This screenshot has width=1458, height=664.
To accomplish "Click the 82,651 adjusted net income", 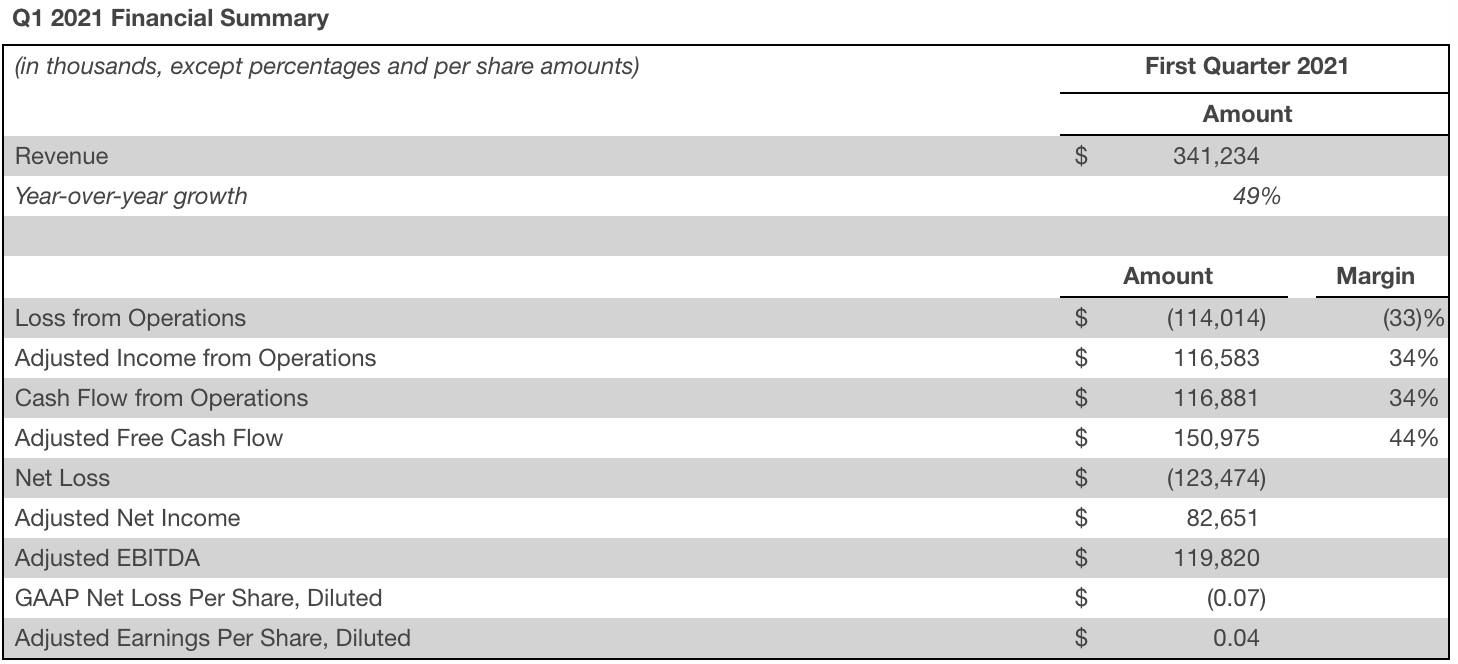I will pyautogui.click(x=1221, y=518).
